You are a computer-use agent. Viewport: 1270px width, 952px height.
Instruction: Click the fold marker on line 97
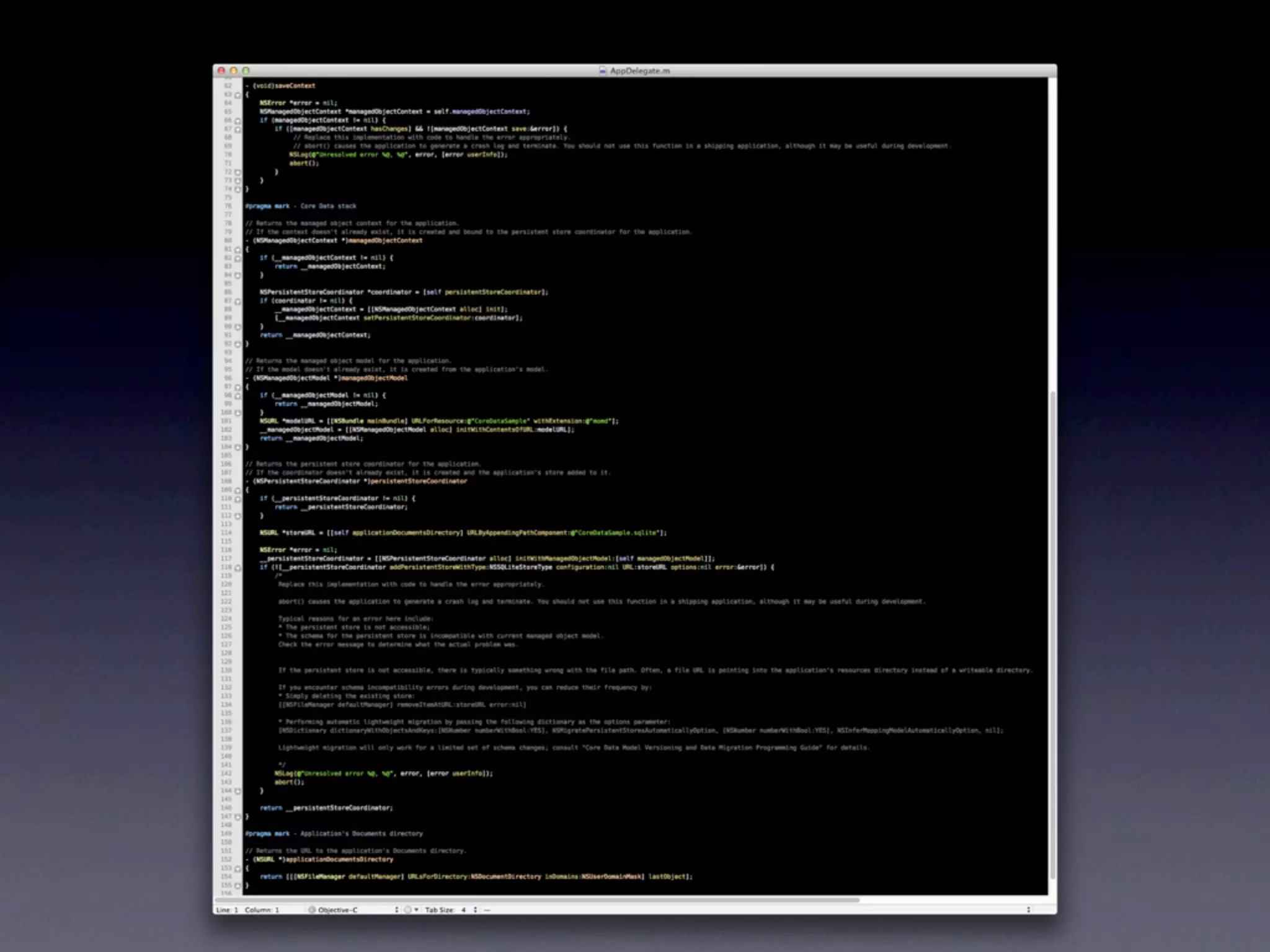tap(238, 387)
